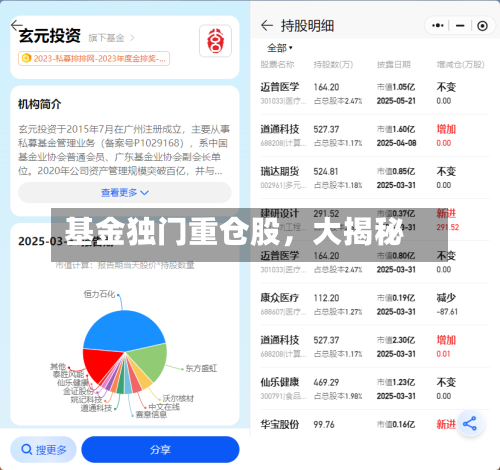The image size is (500, 470).
Task: Click the 112.20 holdings value
Action: click(326, 298)
